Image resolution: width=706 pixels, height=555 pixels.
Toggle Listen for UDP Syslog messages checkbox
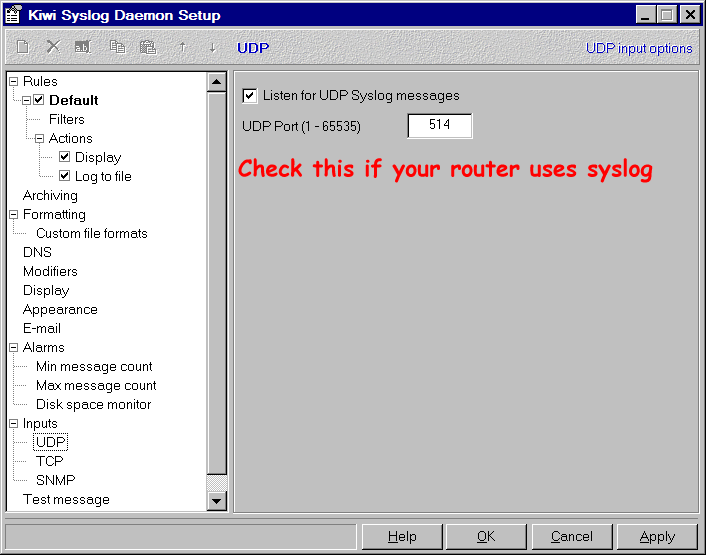(x=249, y=95)
